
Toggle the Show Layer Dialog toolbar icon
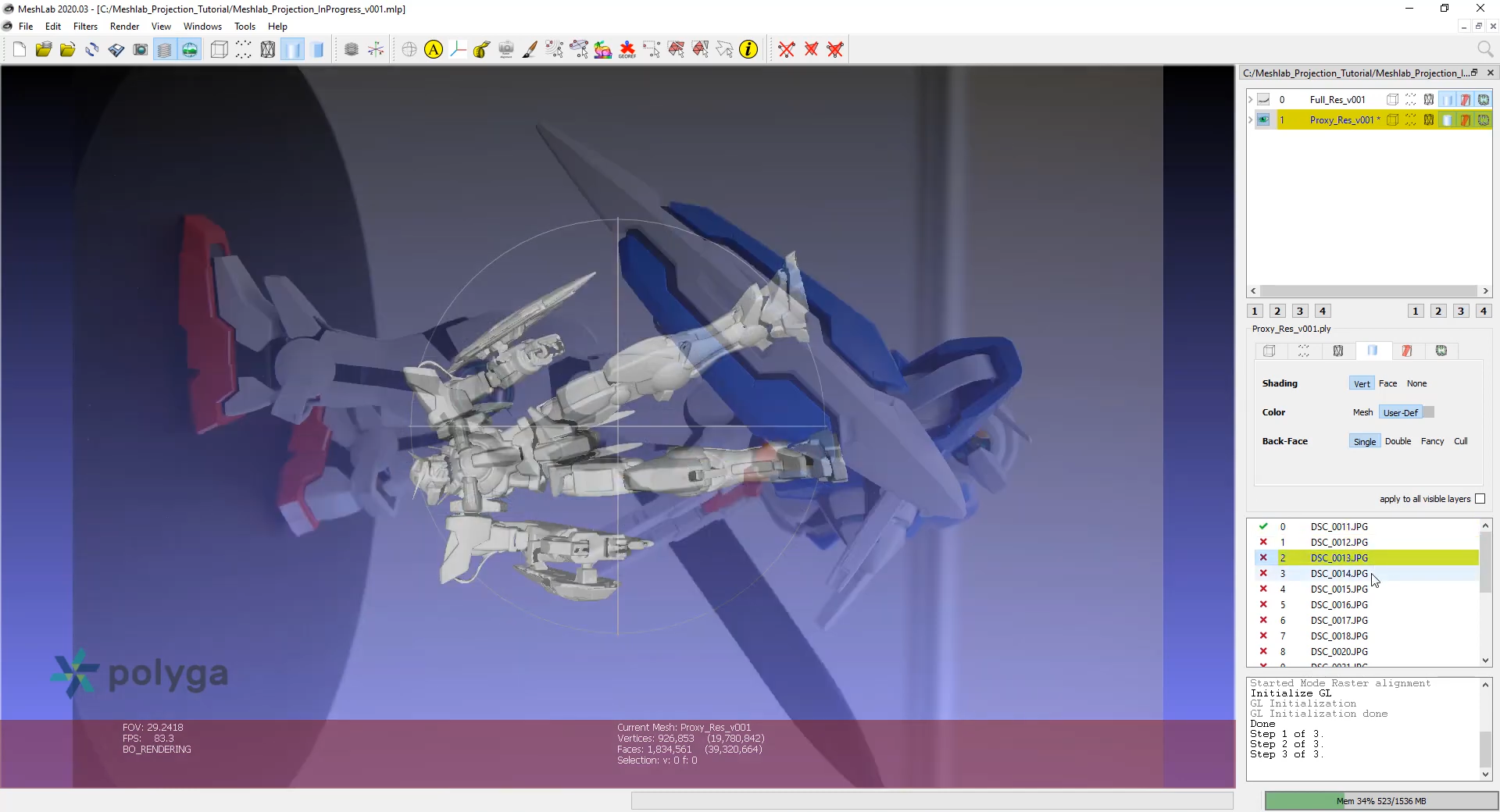(165, 50)
